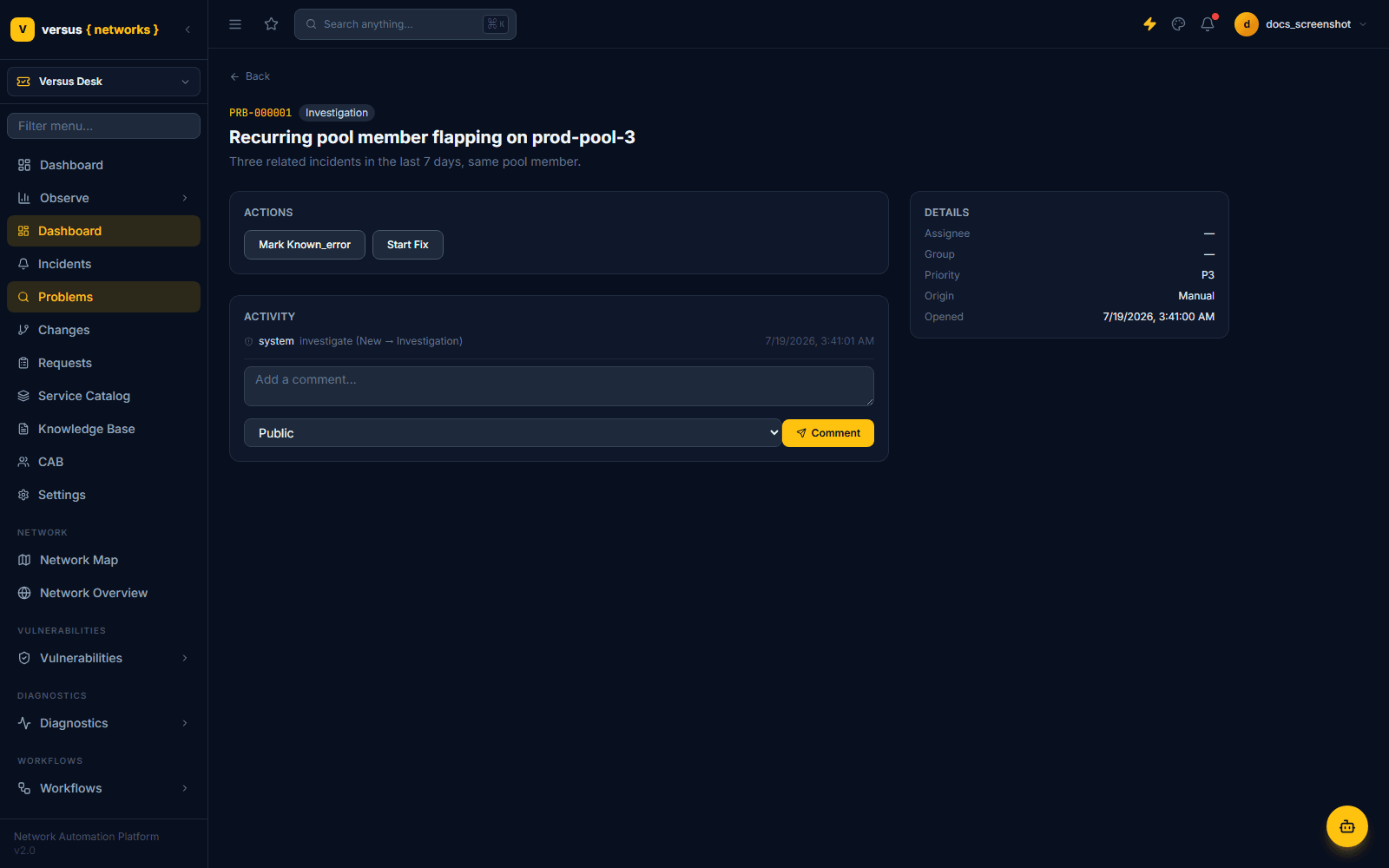Click the system investigate activity entry
Screen dimensions: 1389x868
point(559,341)
